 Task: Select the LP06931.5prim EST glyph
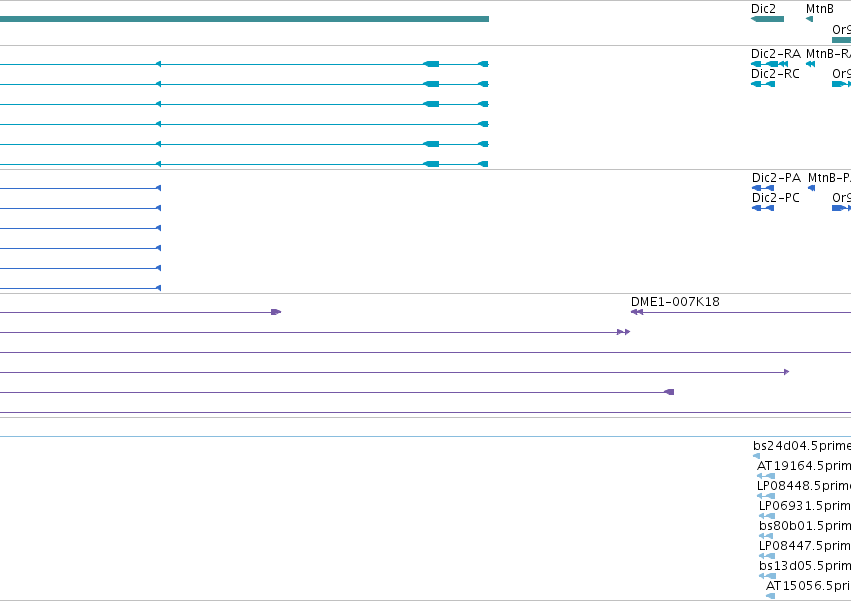tap(767, 516)
